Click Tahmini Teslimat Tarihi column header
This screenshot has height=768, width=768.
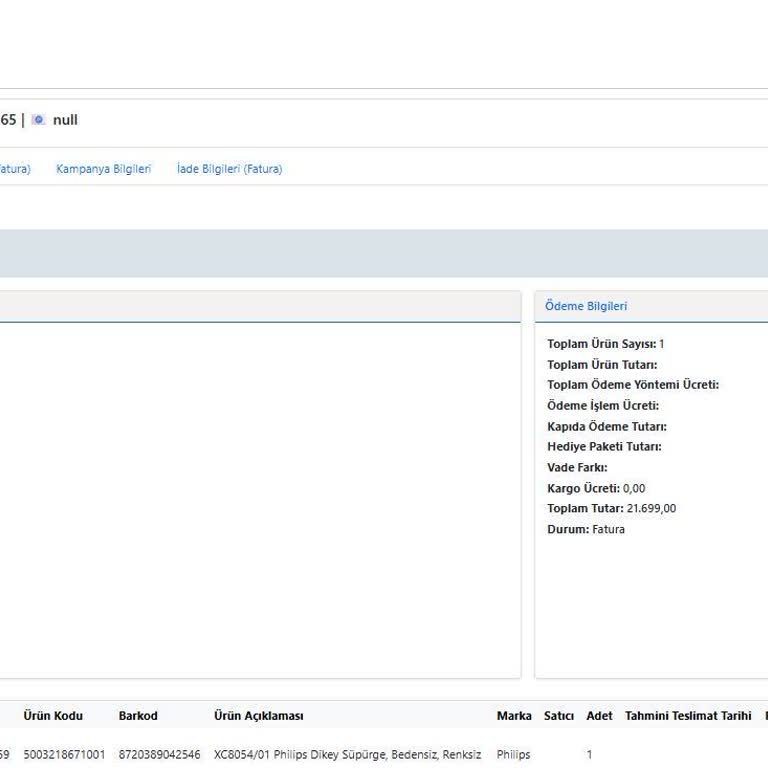[x=687, y=716]
